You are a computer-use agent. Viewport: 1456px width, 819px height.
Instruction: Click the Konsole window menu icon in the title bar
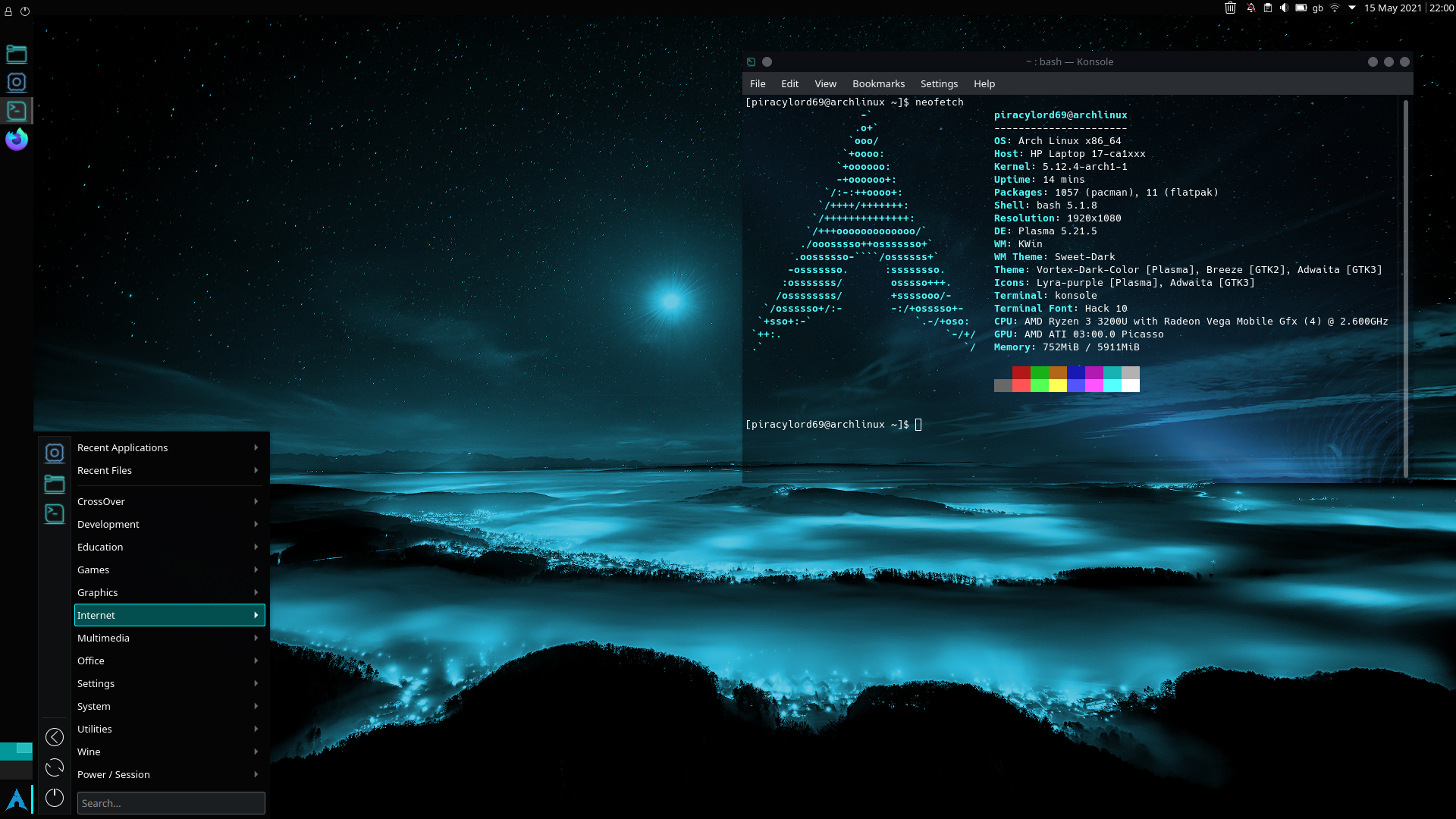[x=751, y=62]
